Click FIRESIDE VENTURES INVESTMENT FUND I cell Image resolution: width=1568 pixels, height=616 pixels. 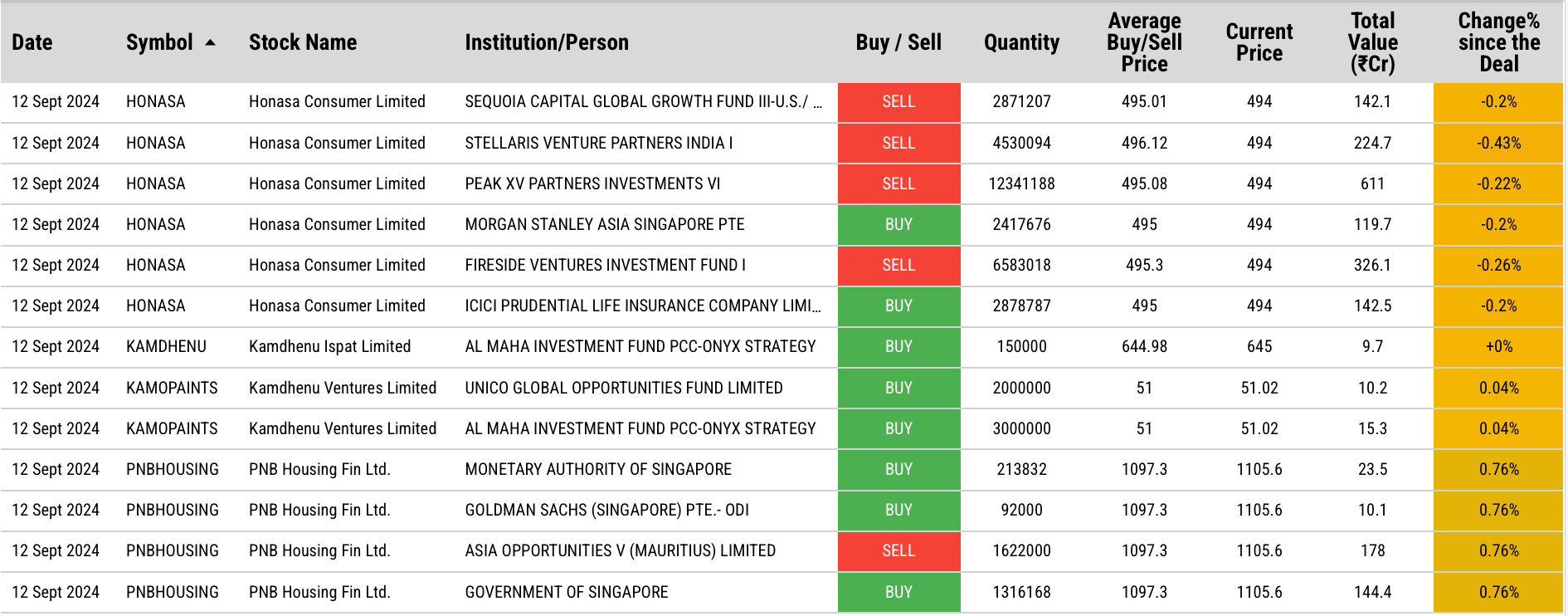(605, 265)
